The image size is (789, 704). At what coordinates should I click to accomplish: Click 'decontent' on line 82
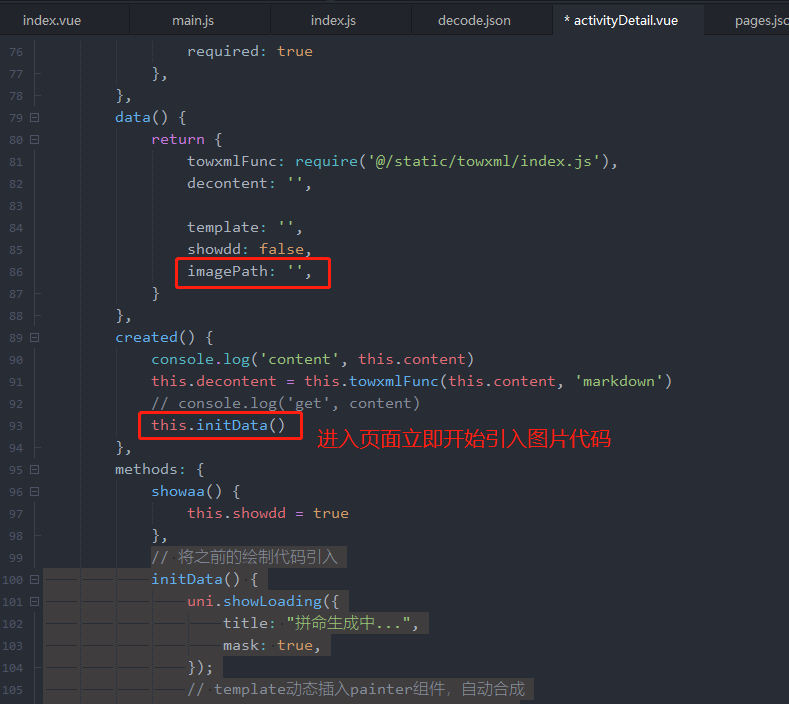[x=227, y=183]
